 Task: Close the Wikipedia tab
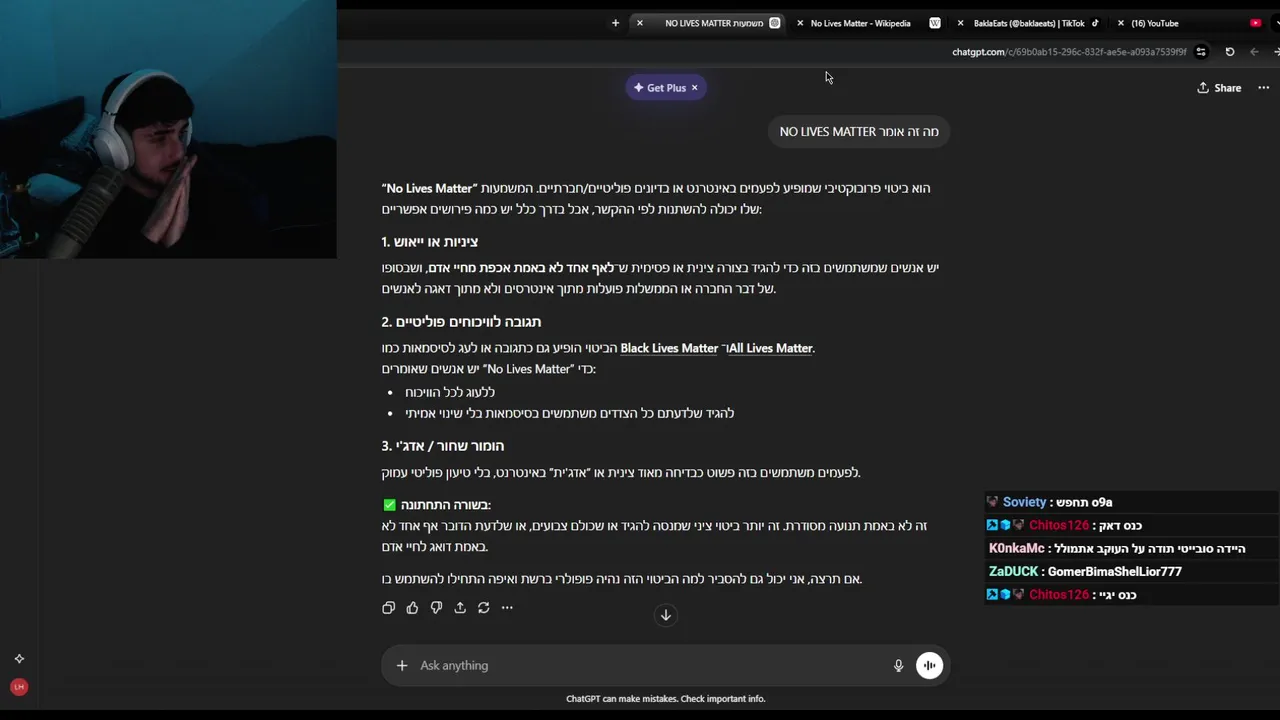800,23
